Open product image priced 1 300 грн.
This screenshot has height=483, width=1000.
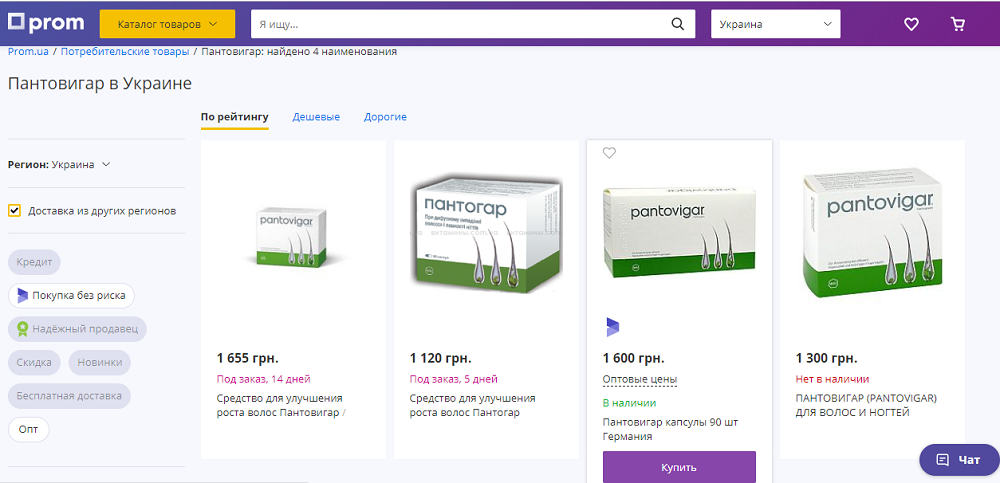pos(873,233)
